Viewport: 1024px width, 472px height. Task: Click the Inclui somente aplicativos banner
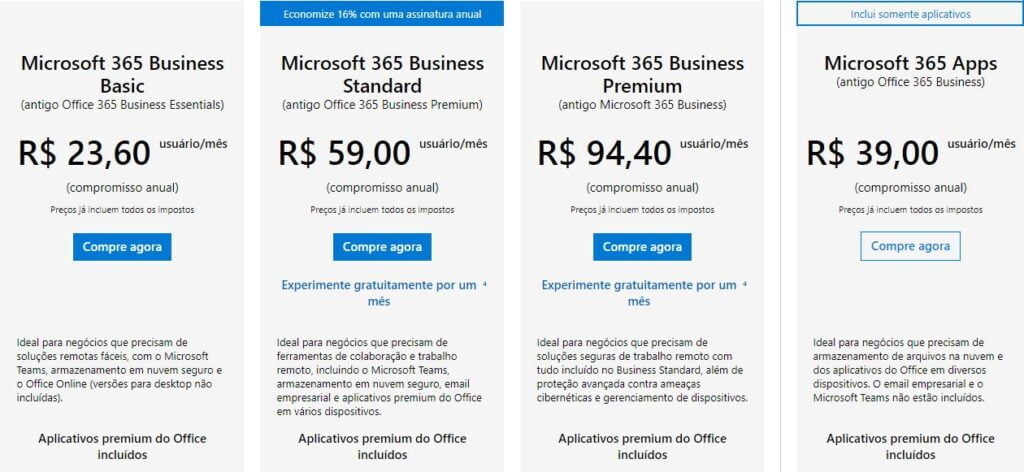[910, 14]
